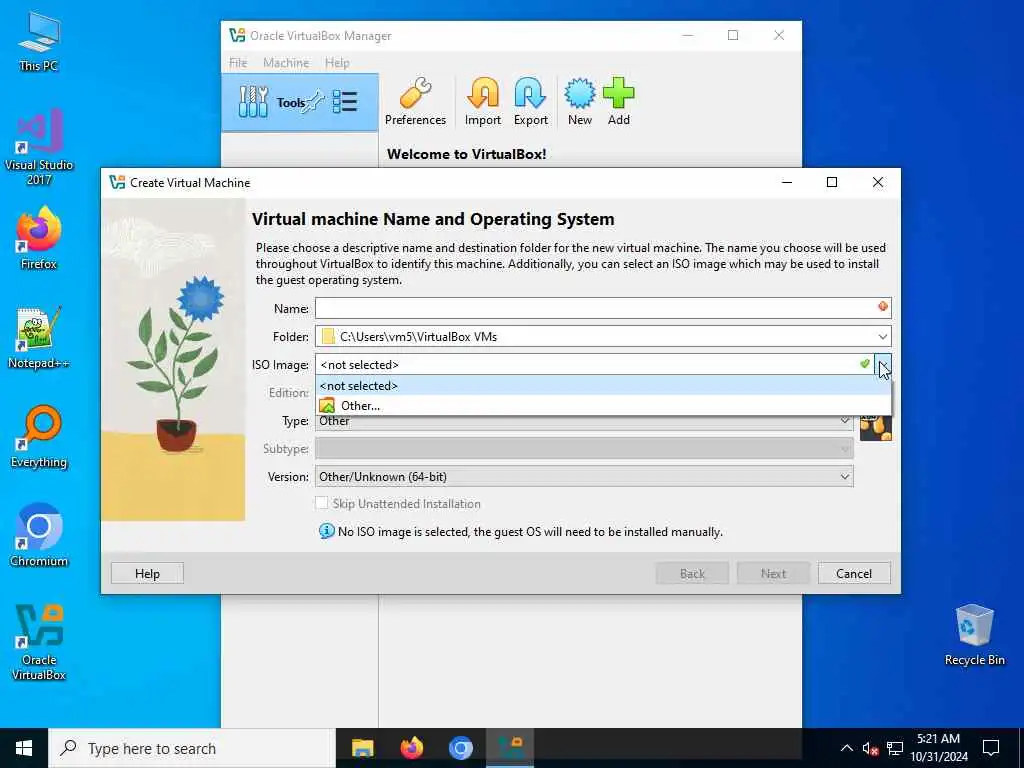This screenshot has height=768, width=1024.
Task: Select the Everything desktop shortcut
Action: point(39,436)
